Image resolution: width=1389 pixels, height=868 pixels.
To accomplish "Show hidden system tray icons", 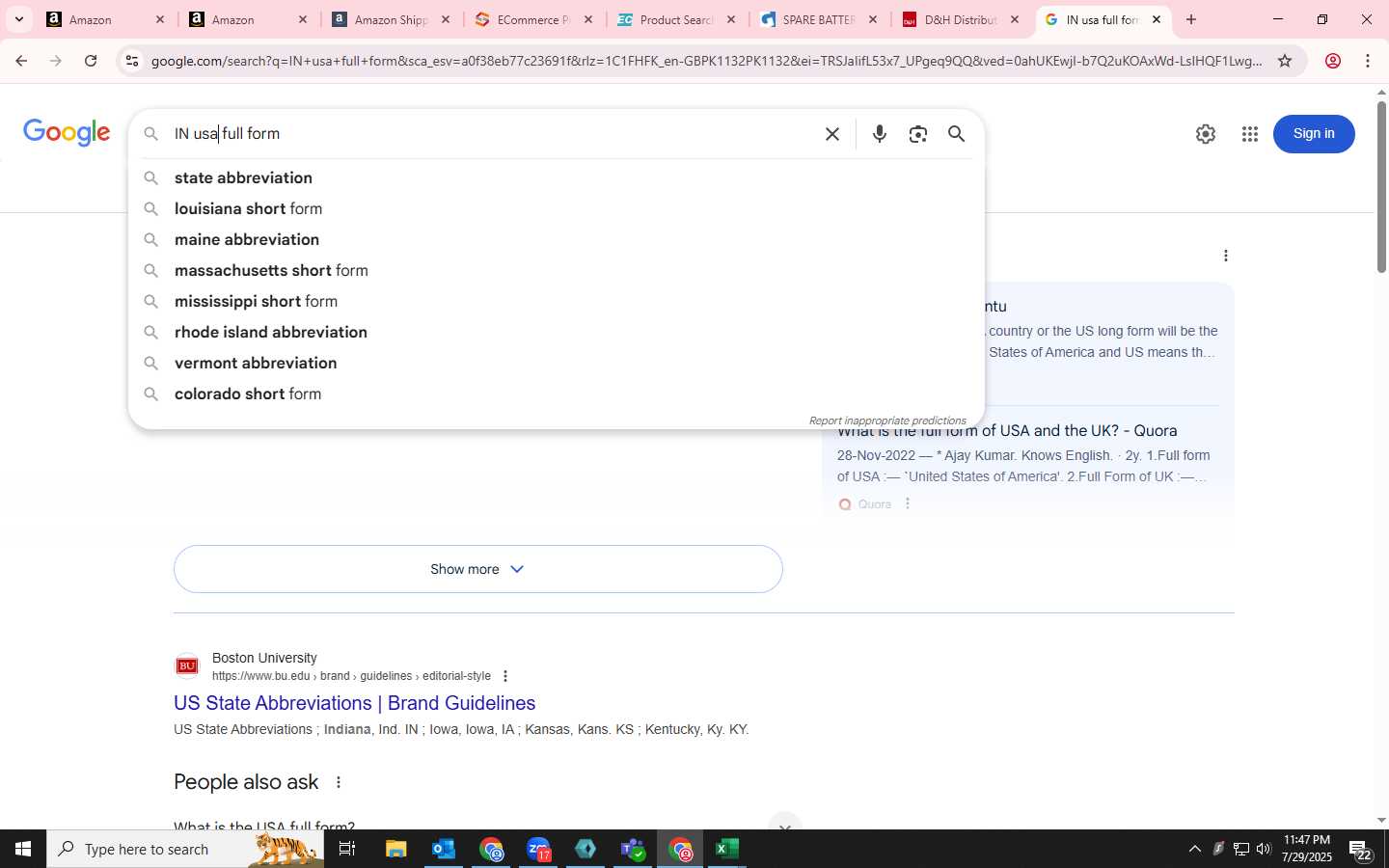I will [x=1194, y=849].
